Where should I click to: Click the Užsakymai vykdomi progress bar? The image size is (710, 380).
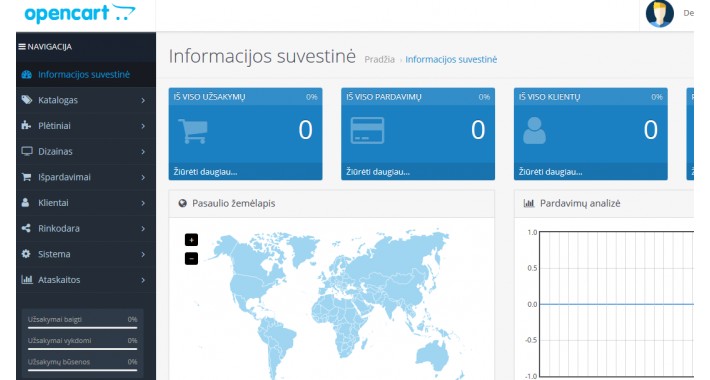(x=82, y=349)
